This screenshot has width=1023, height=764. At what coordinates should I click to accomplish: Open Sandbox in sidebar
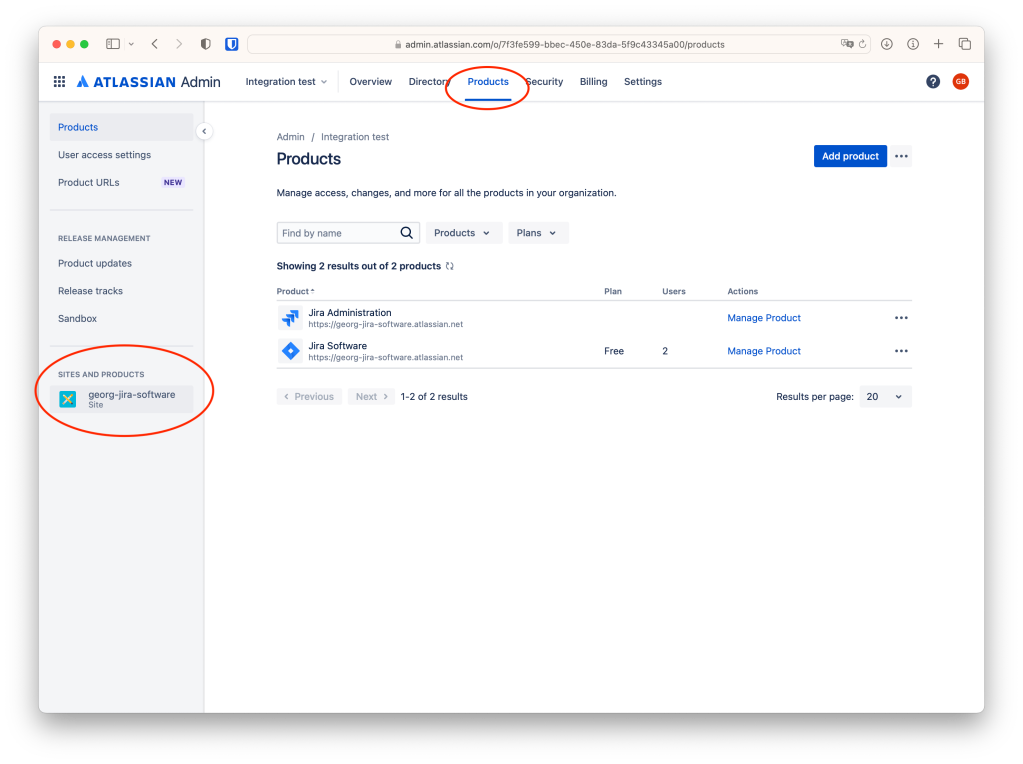(x=121, y=318)
